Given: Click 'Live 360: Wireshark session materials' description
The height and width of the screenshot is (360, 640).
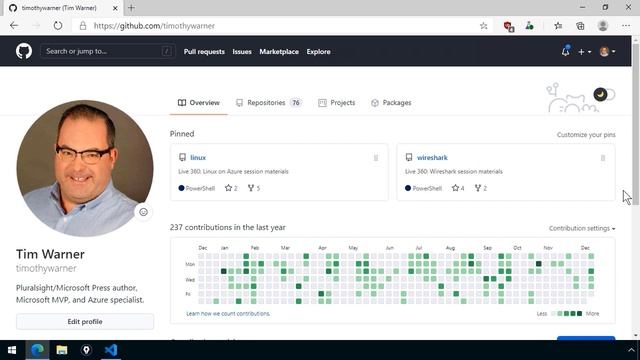Looking at the screenshot, I should 454,171.
